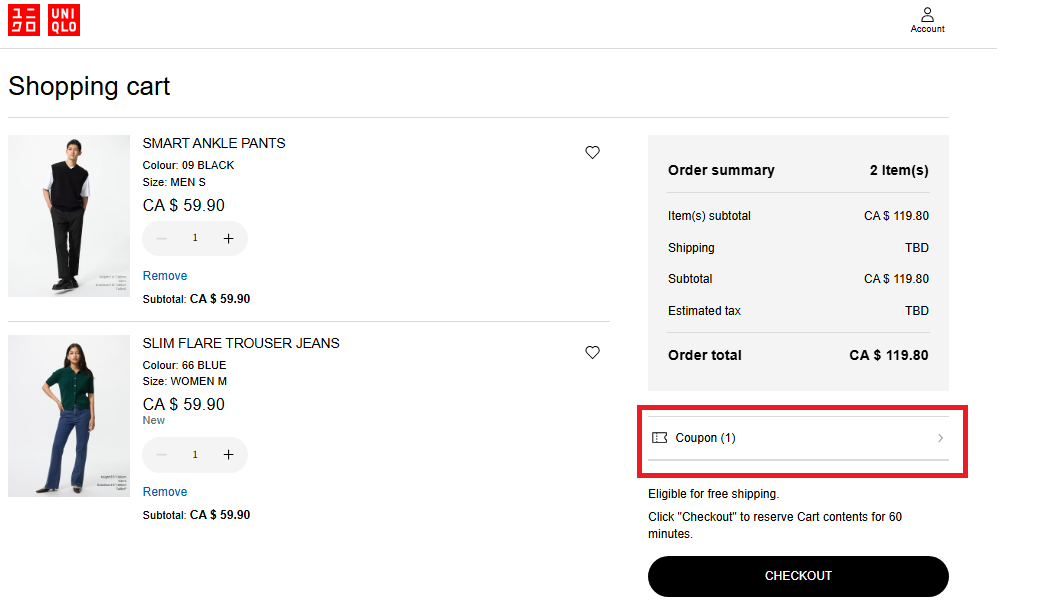This screenshot has width=1047, height=615.
Task: Click the coupon ticket icon
Action: pos(660,438)
